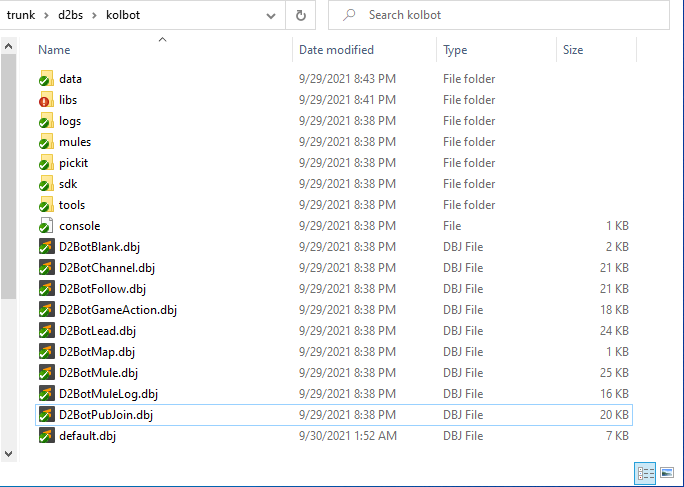Click the mules folder icon
The width and height of the screenshot is (684, 487).
(46, 141)
